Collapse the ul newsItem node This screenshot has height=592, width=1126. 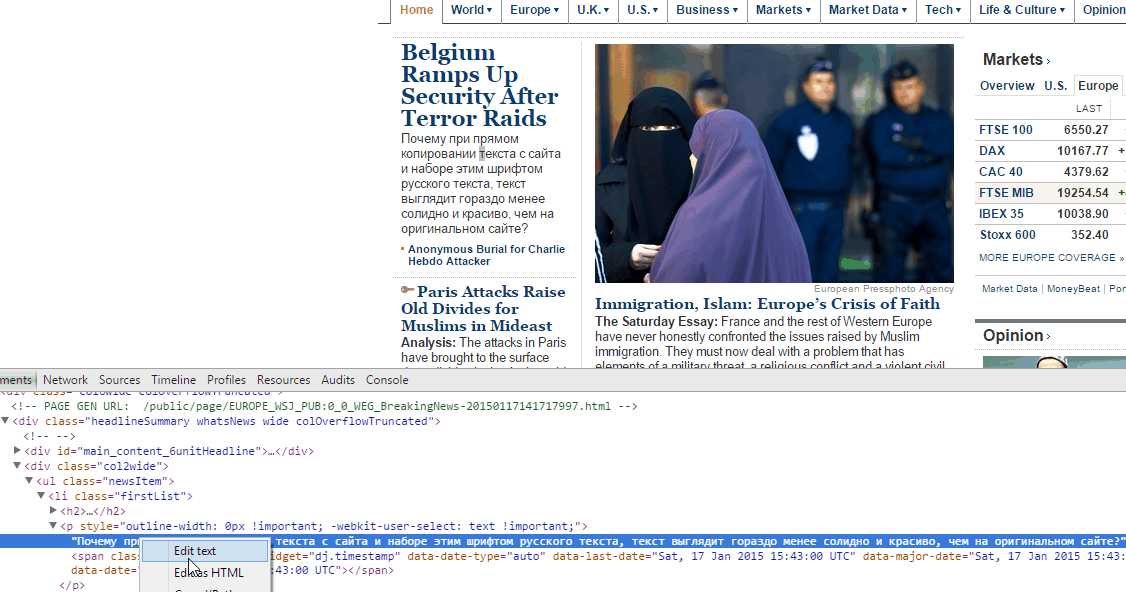point(29,481)
